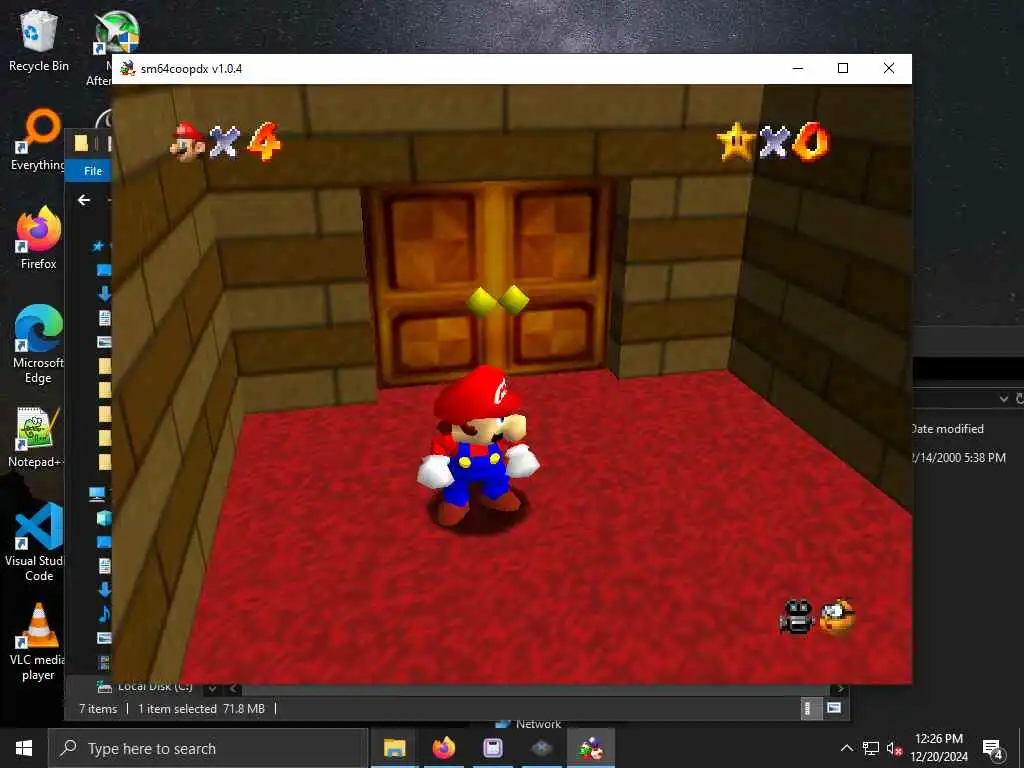Expand the address bar history dropdown chevron in Explorer
Image resolution: width=1024 pixels, height=768 pixels.
pos(1004,398)
